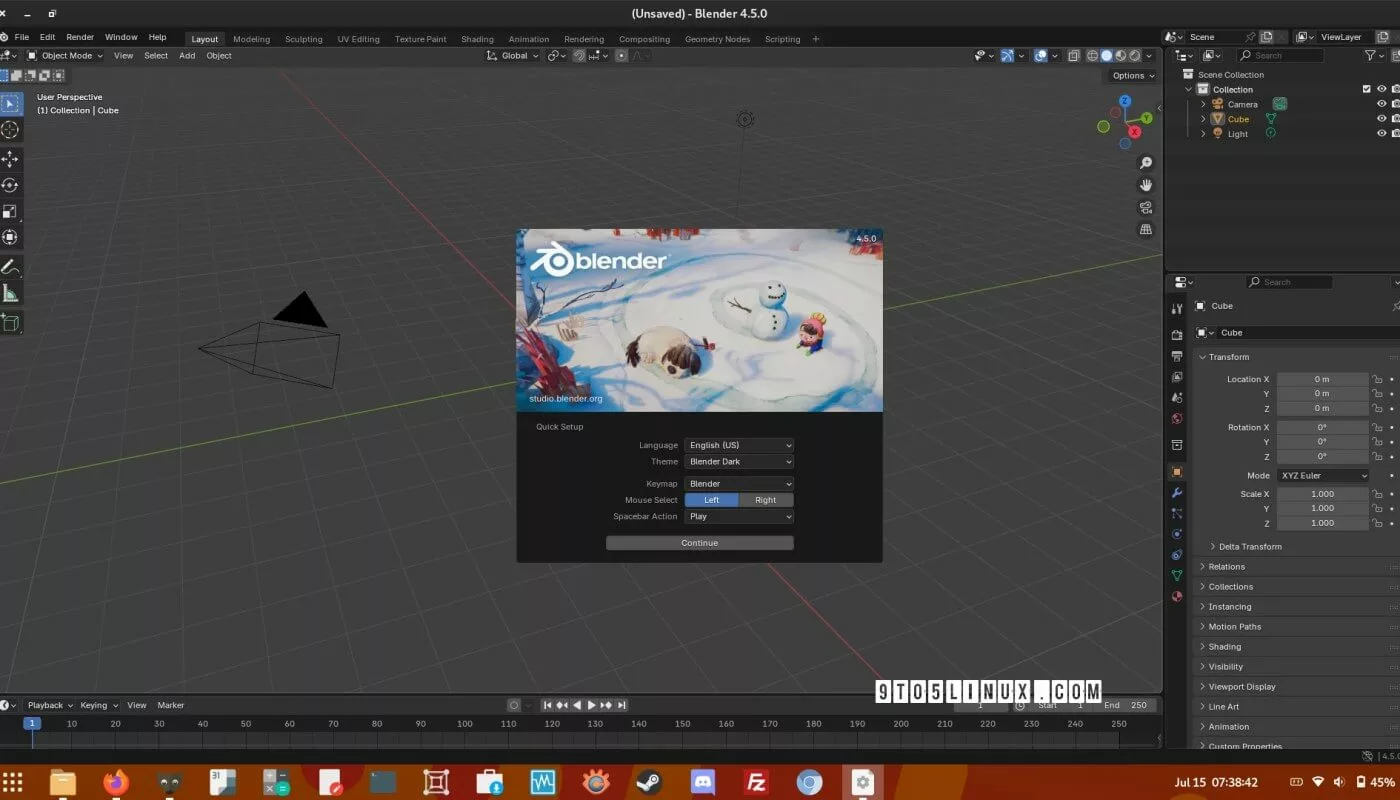The width and height of the screenshot is (1400, 800).
Task: Click the X axis on navigation gizmo
Action: point(1134,131)
